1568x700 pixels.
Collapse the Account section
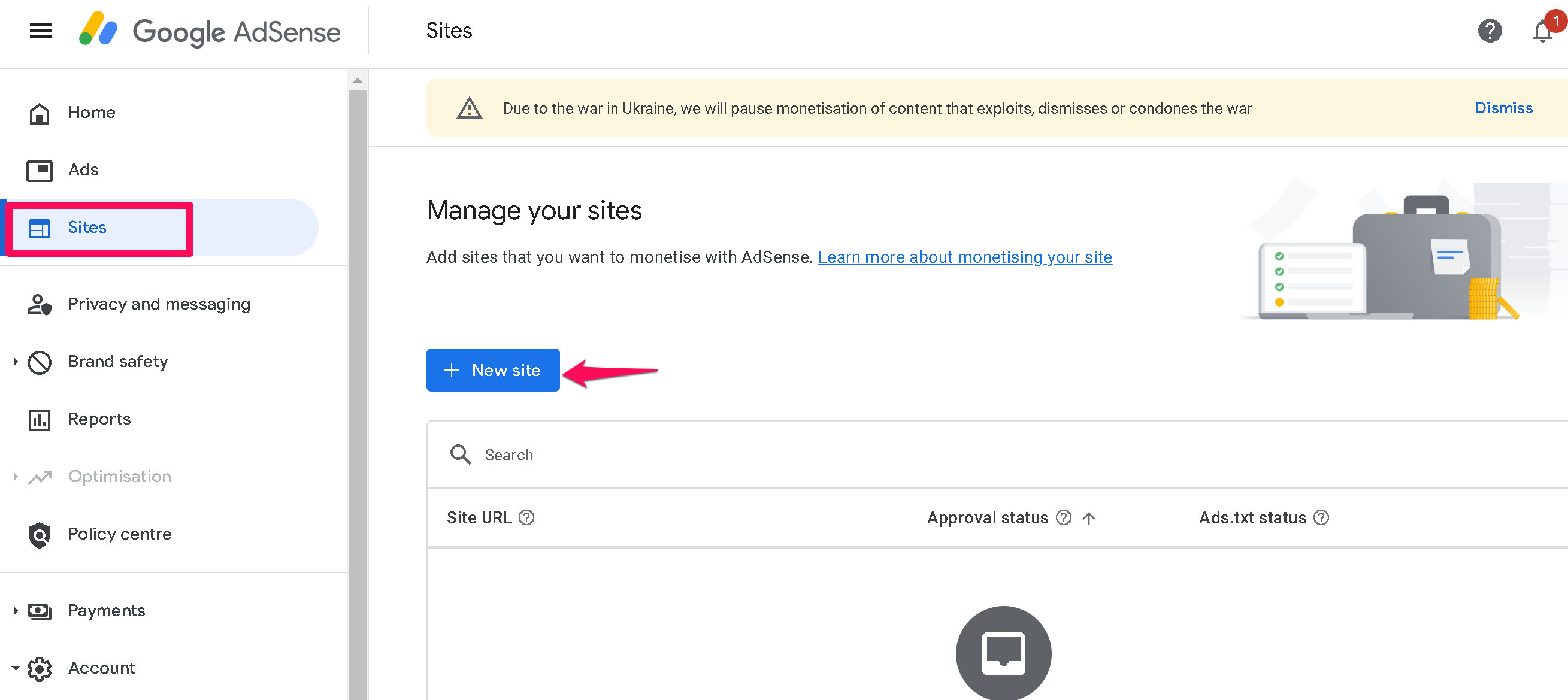[x=14, y=668]
